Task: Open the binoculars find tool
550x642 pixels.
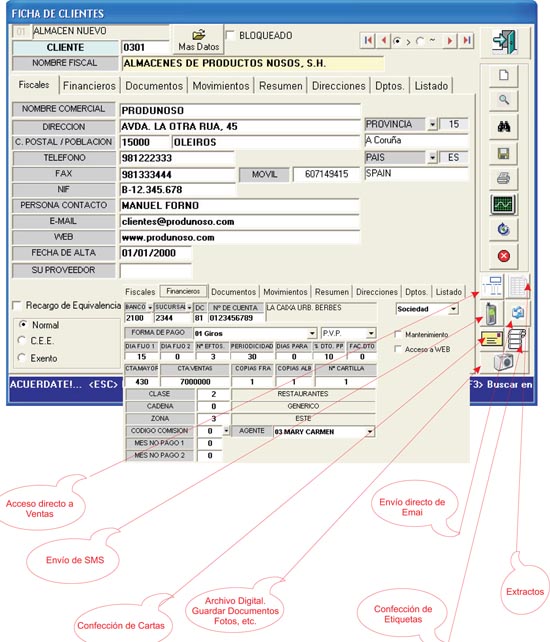Action: pos(503,127)
